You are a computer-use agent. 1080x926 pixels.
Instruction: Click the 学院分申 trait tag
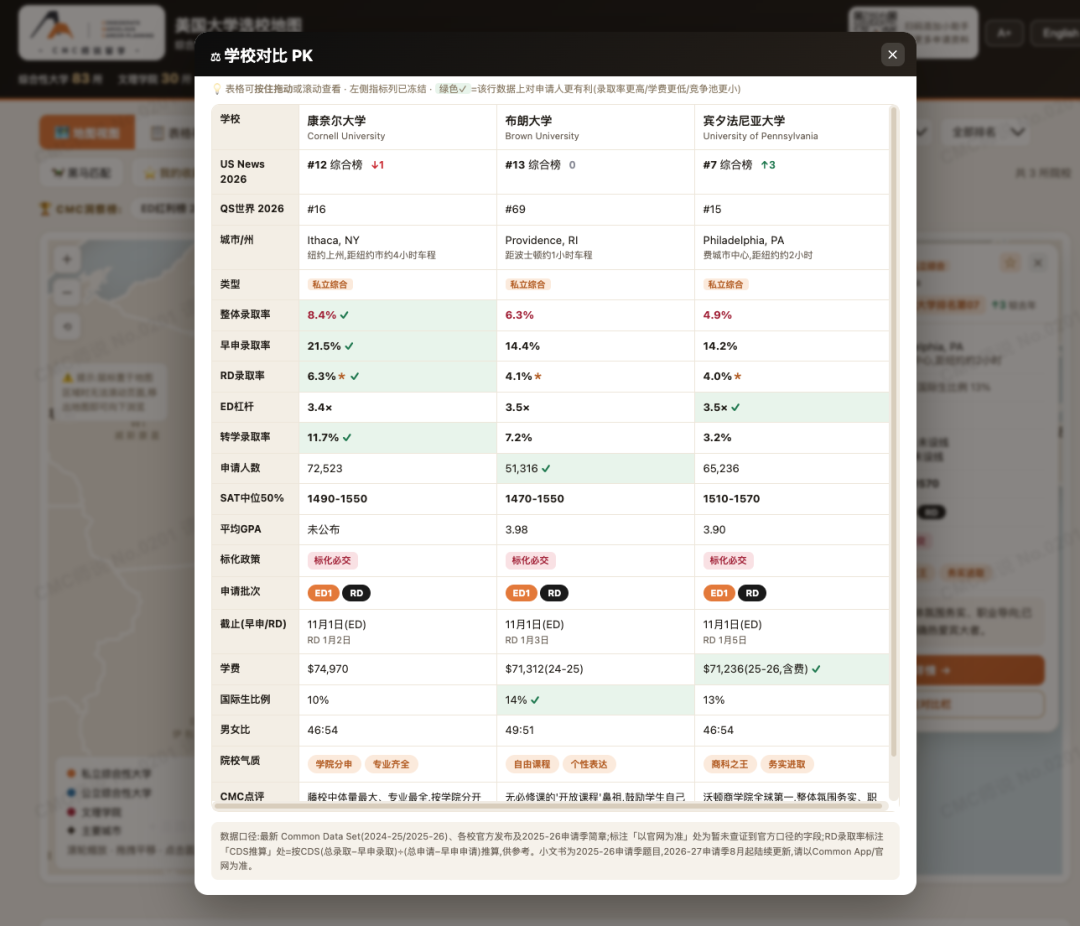click(x=334, y=764)
